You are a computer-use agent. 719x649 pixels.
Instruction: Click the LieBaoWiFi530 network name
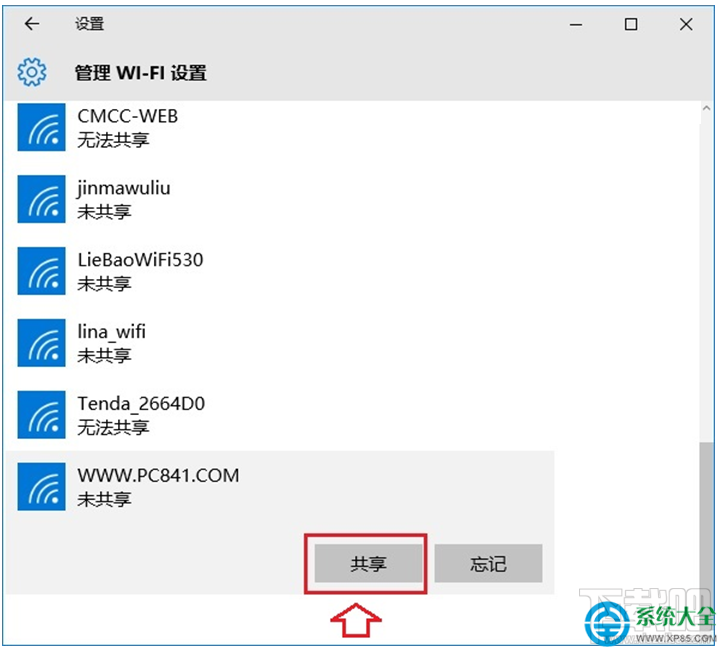(x=140, y=260)
